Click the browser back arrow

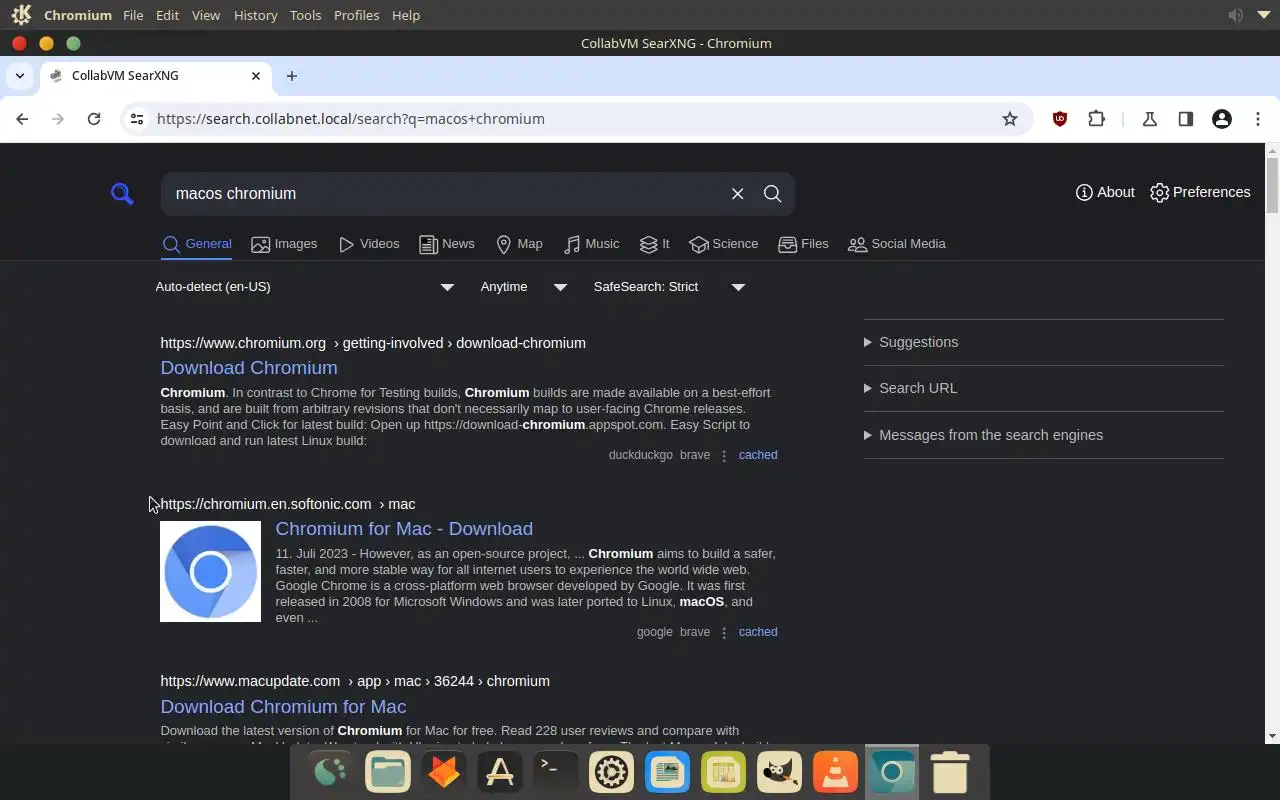pos(22,119)
